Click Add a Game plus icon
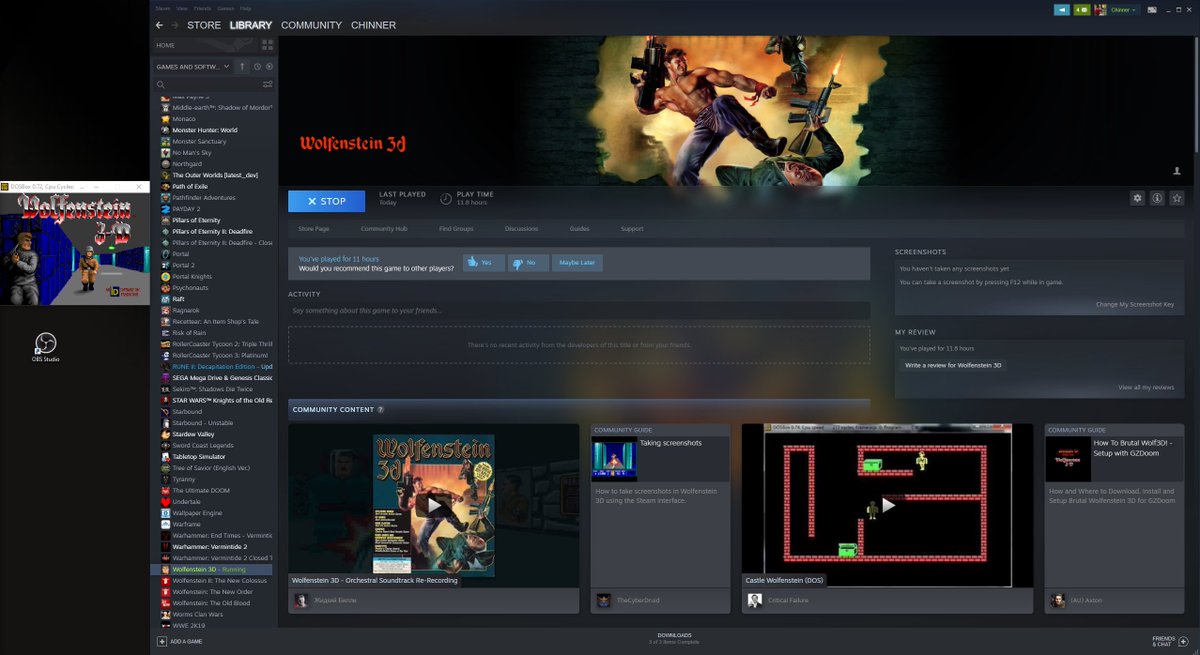 coord(162,641)
